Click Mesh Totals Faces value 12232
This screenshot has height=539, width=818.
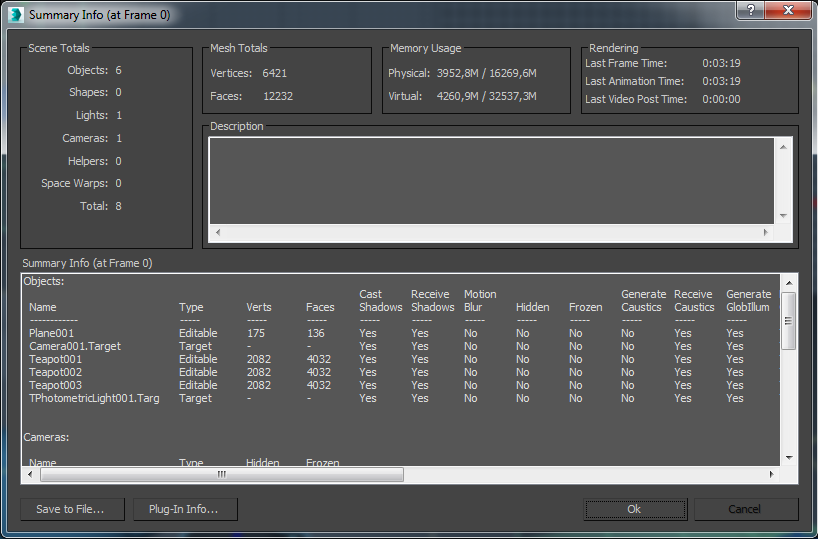278,96
